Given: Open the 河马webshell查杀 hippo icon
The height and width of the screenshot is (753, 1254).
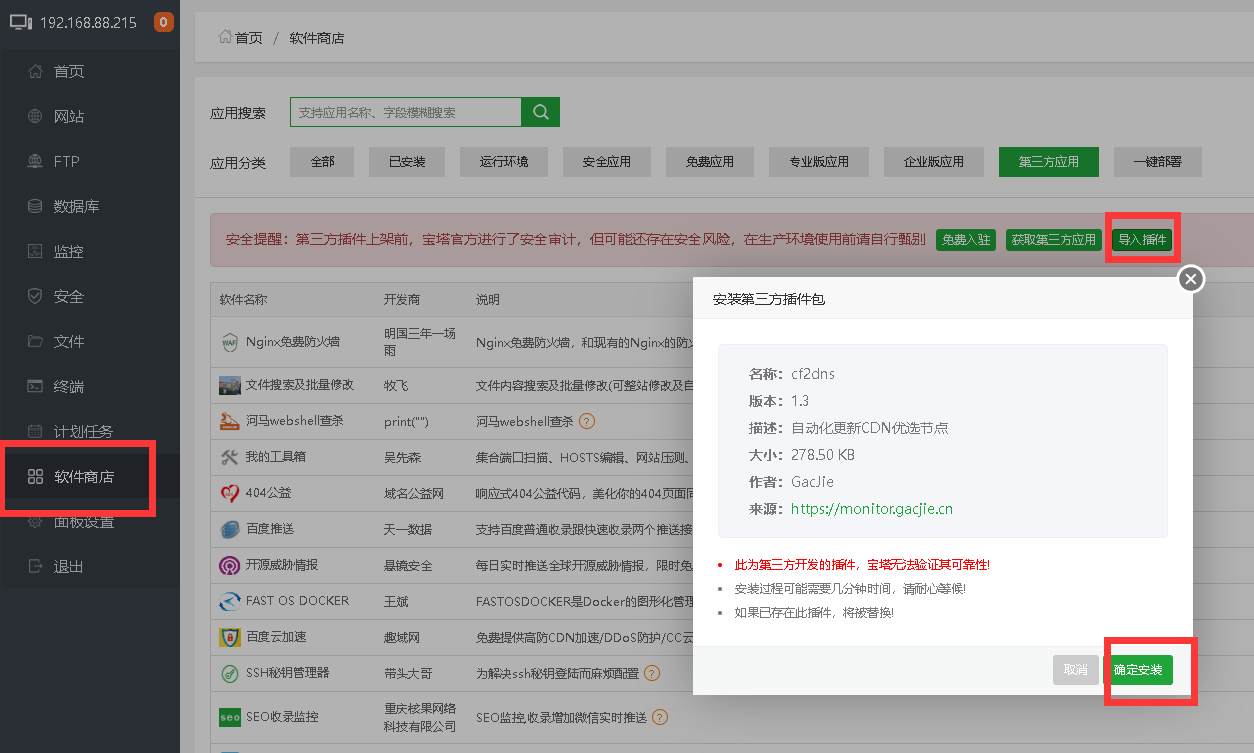Looking at the screenshot, I should coord(230,421).
